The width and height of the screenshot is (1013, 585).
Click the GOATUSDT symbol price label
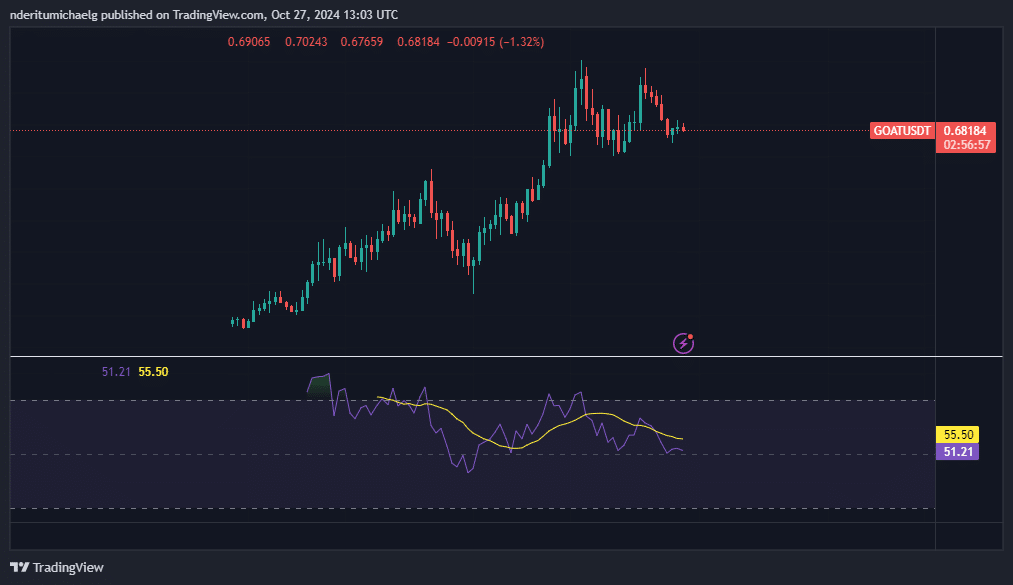tap(902, 130)
